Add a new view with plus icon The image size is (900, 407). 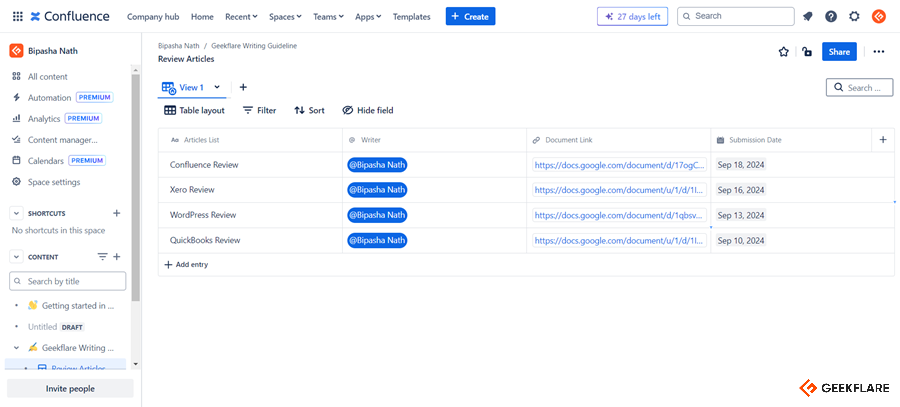tap(243, 87)
